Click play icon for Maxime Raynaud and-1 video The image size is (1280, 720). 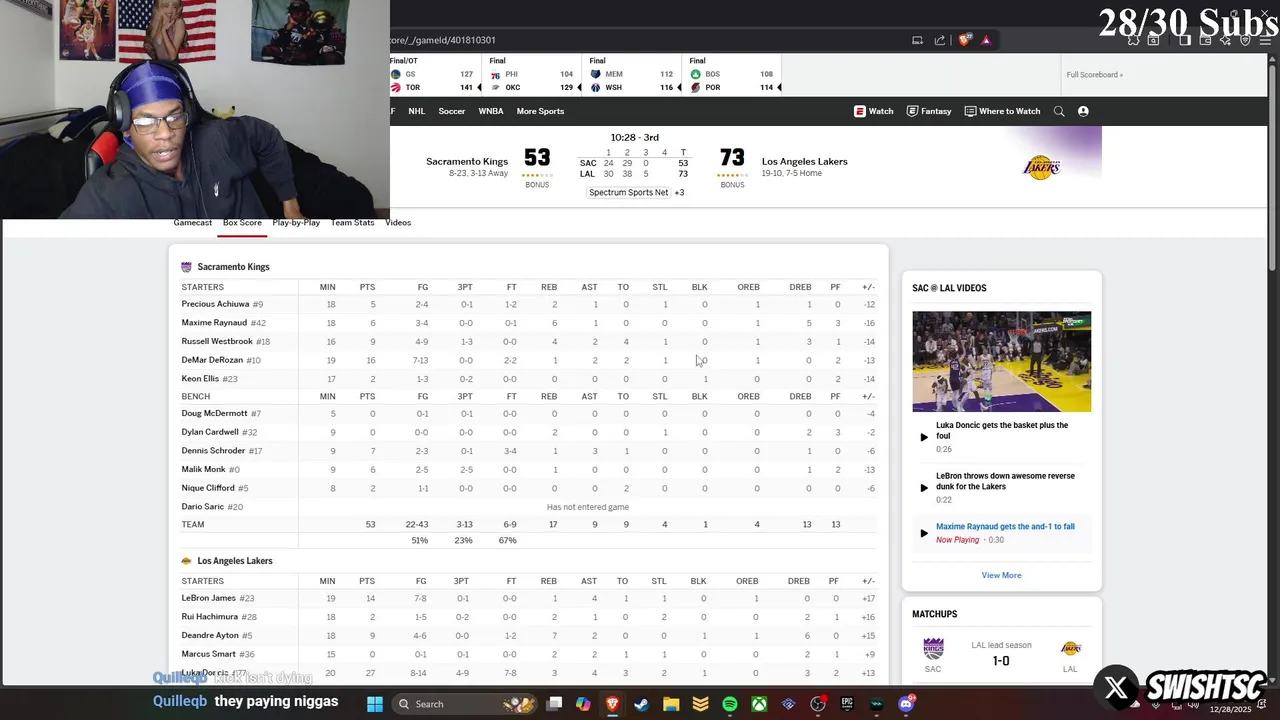(924, 533)
